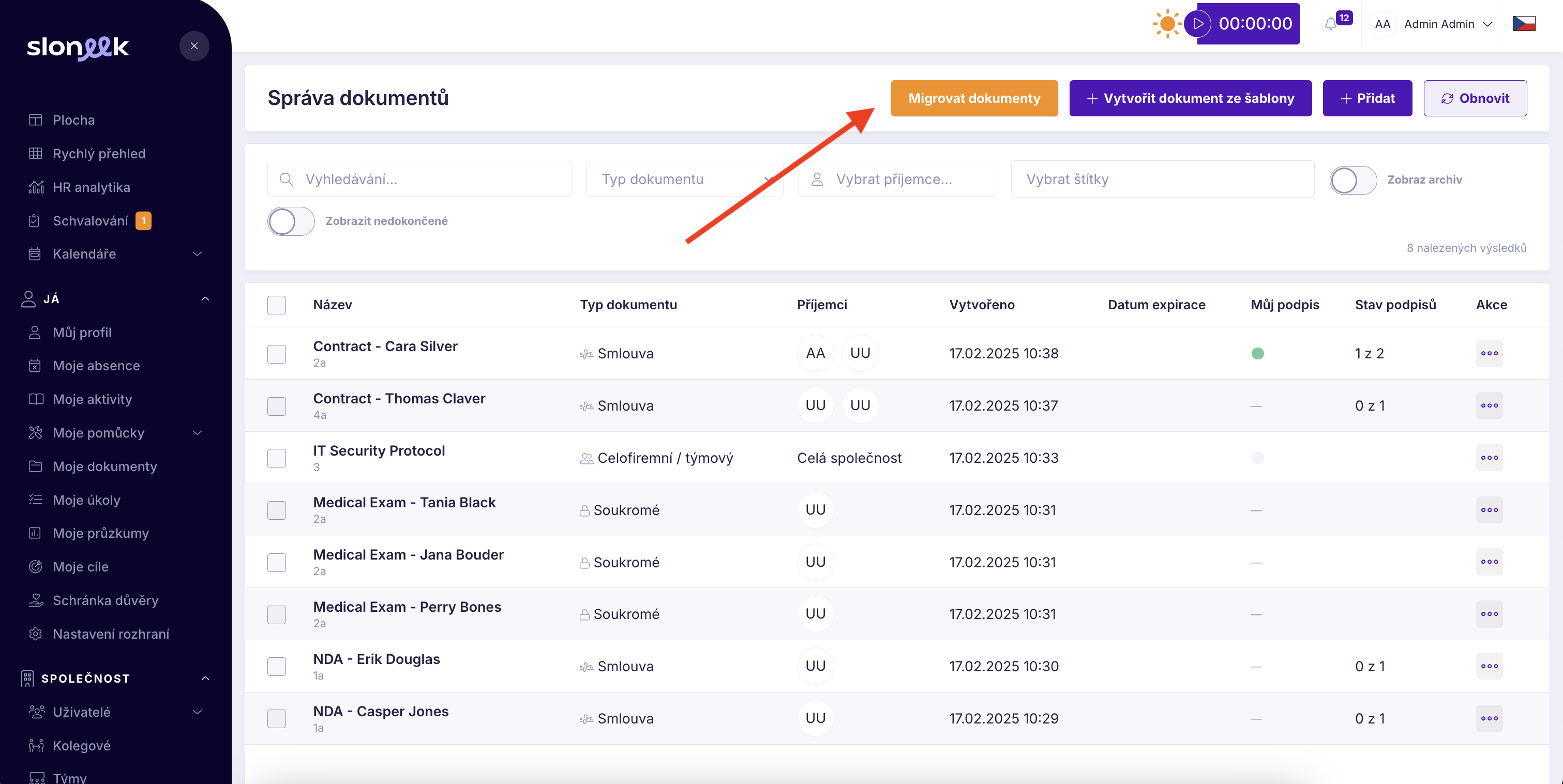Collapse the JÁ section
This screenshot has width=1563, height=784.
205,298
